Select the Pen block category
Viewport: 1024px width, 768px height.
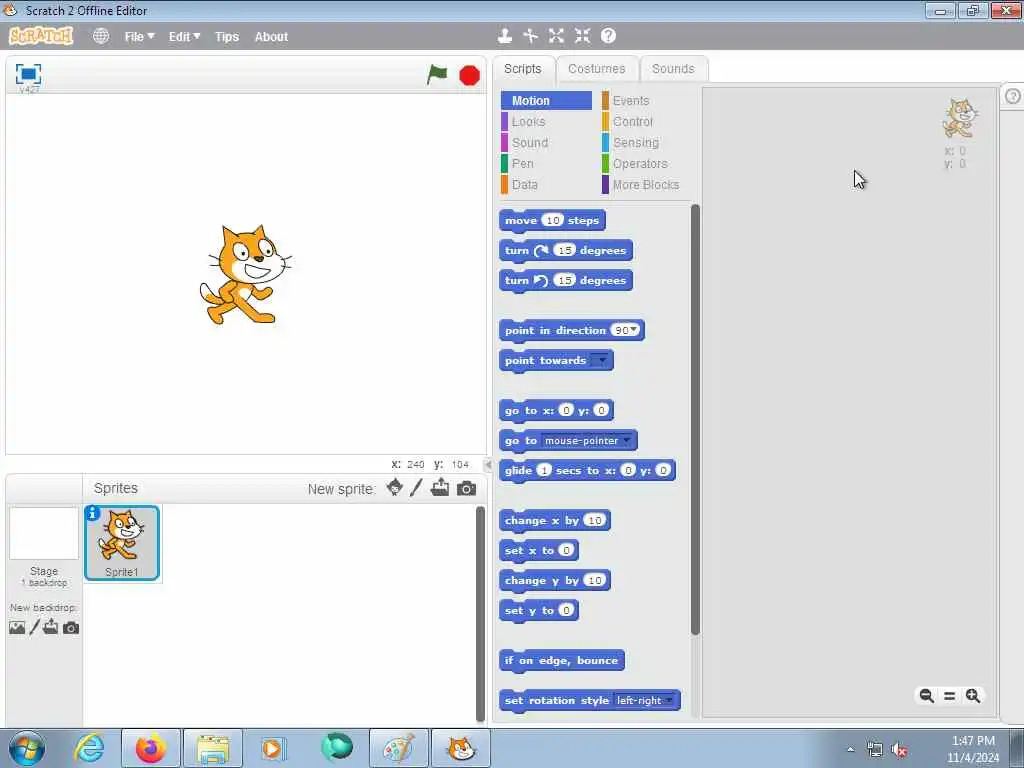pos(546,163)
